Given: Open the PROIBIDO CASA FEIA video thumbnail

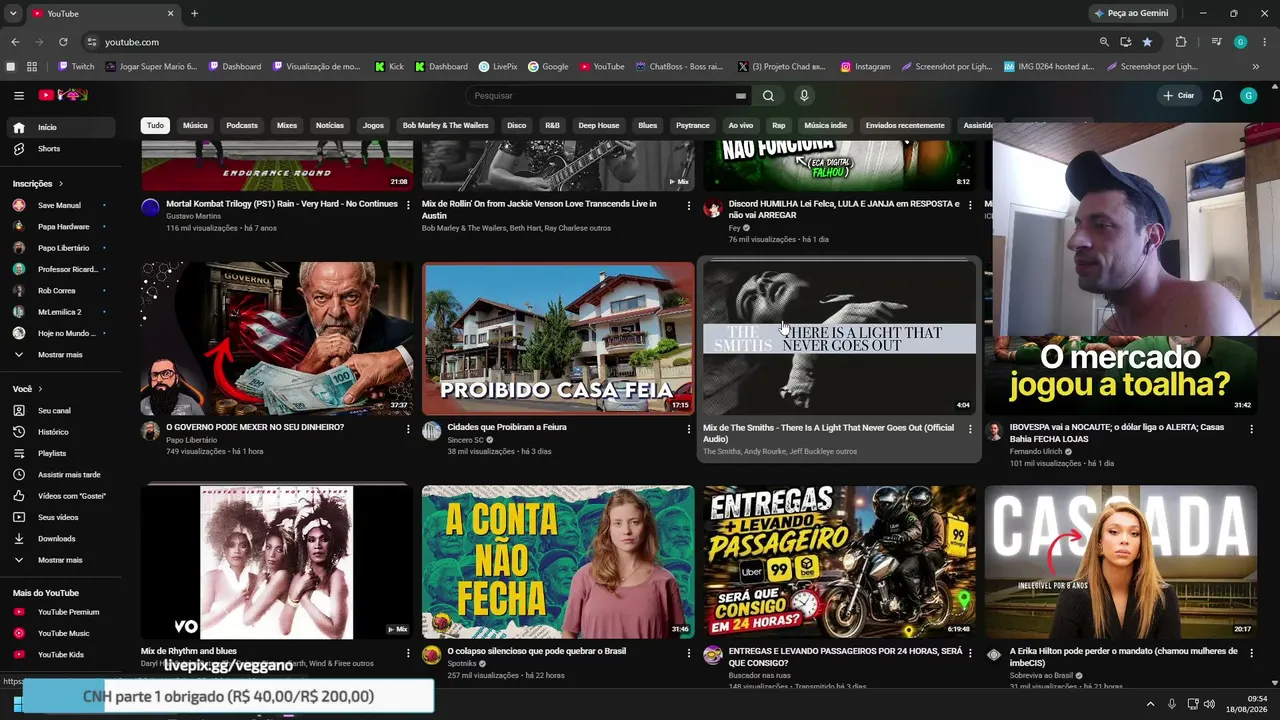Looking at the screenshot, I should click(558, 339).
